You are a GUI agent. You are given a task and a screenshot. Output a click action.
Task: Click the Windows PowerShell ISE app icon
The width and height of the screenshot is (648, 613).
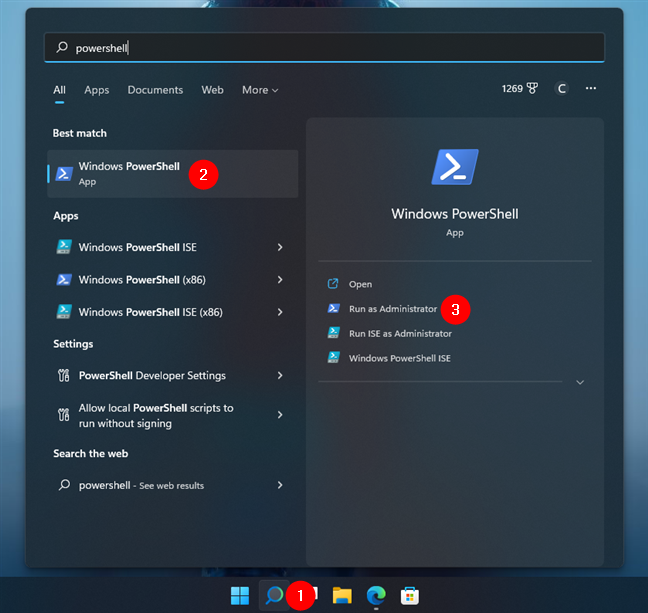64,247
